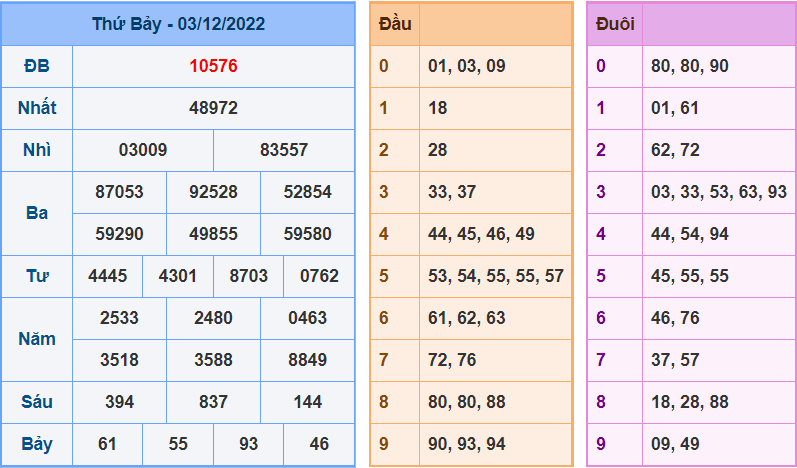Select Đuôi row values 37, 57
Image resolution: width=797 pixels, height=468 pixels.
(x=675, y=360)
